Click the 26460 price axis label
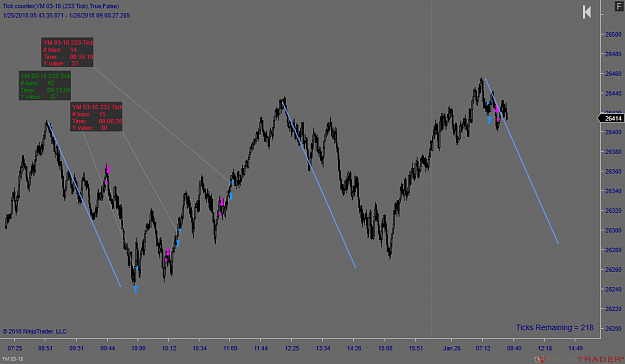The height and width of the screenshot is (364, 625). 613,74
